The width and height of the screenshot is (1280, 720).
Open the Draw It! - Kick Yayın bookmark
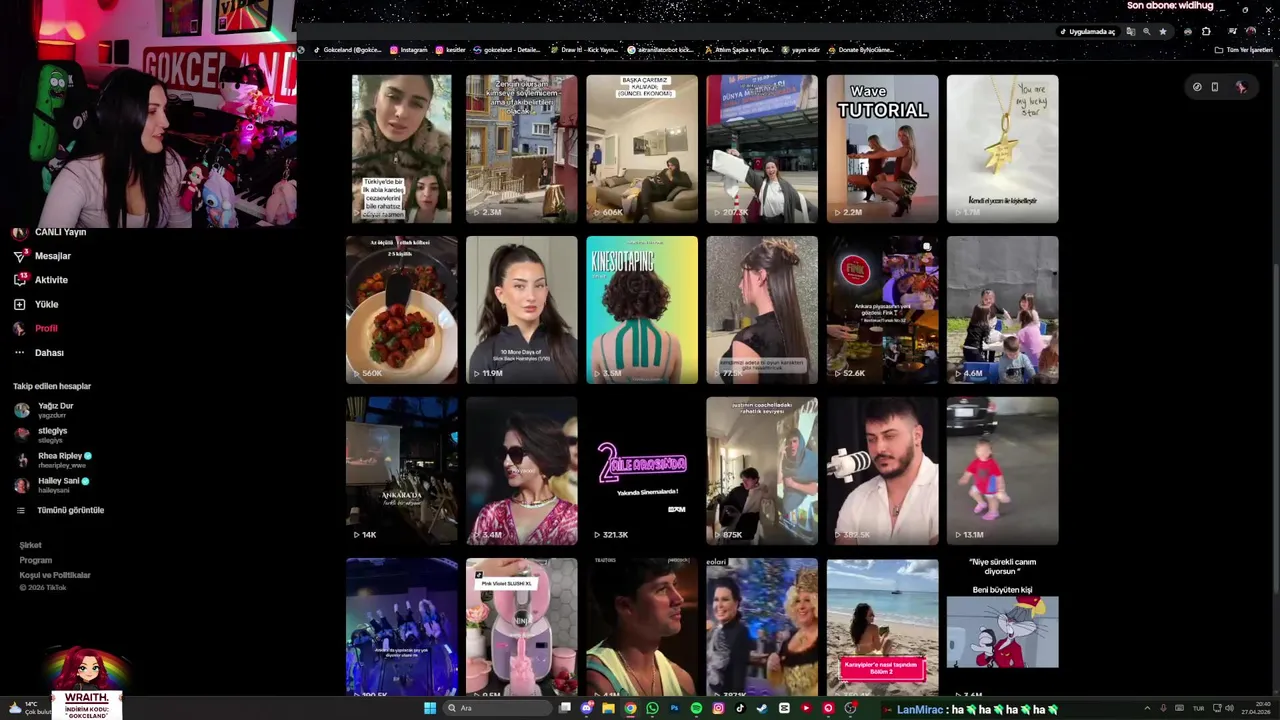584,50
